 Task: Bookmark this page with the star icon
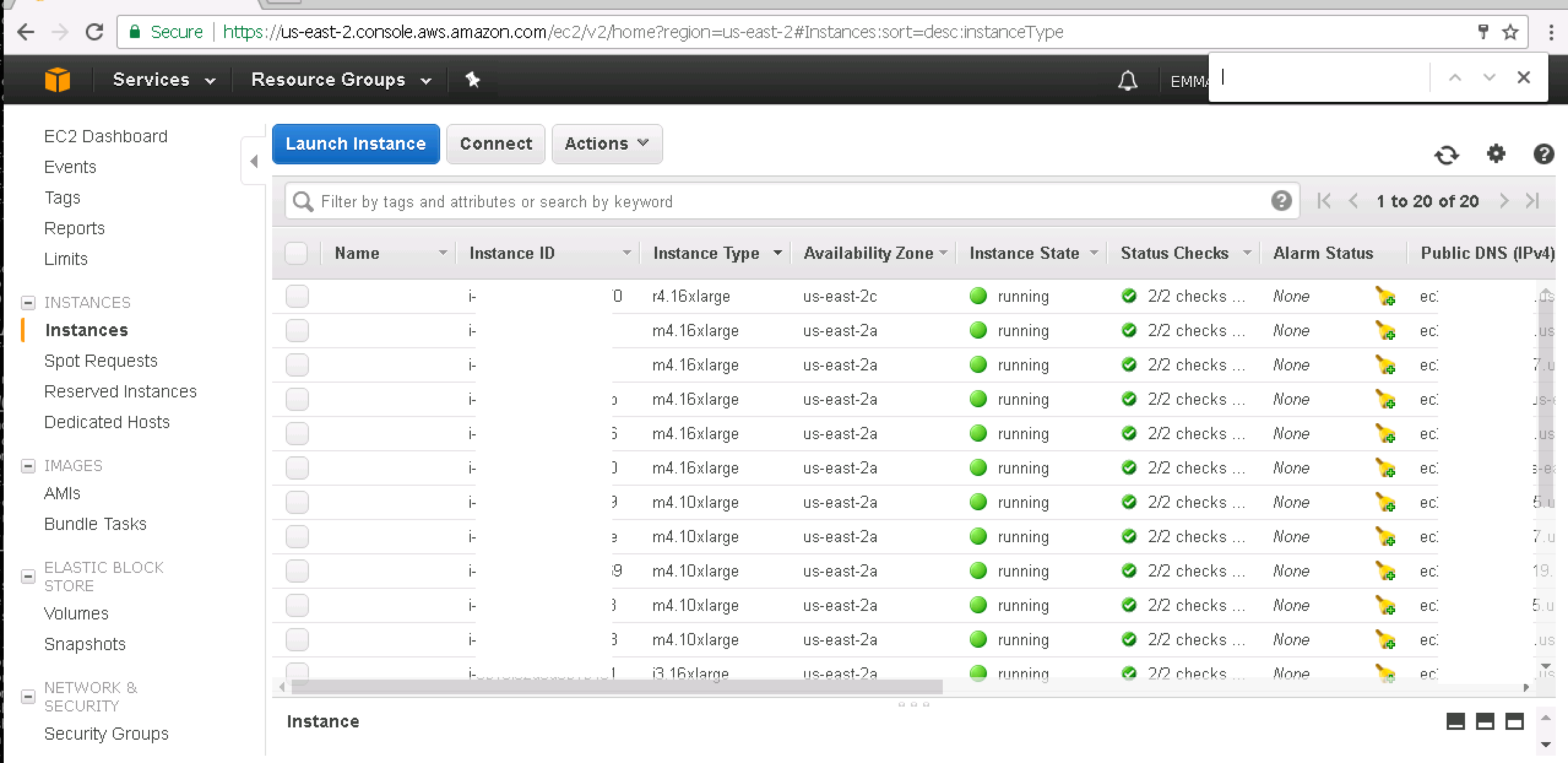click(x=1510, y=32)
